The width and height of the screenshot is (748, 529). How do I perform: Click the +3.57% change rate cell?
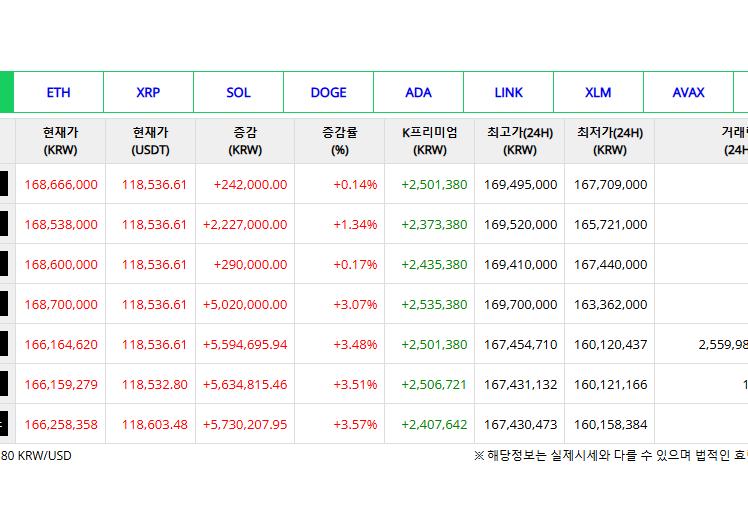tap(355, 424)
